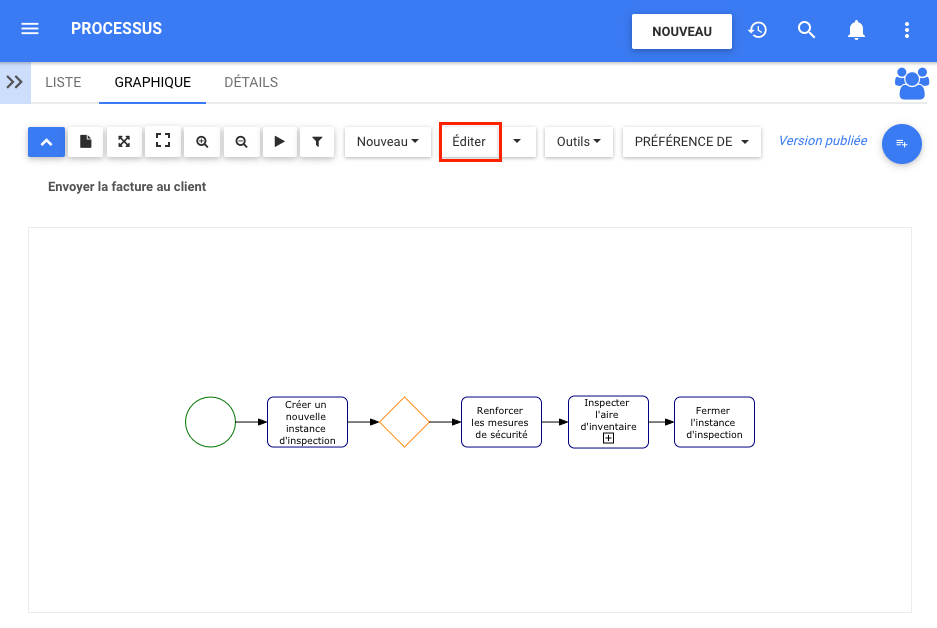Viewport: 937px width, 628px height.
Task: Click the fullscreen frame icon
Action: (162, 142)
